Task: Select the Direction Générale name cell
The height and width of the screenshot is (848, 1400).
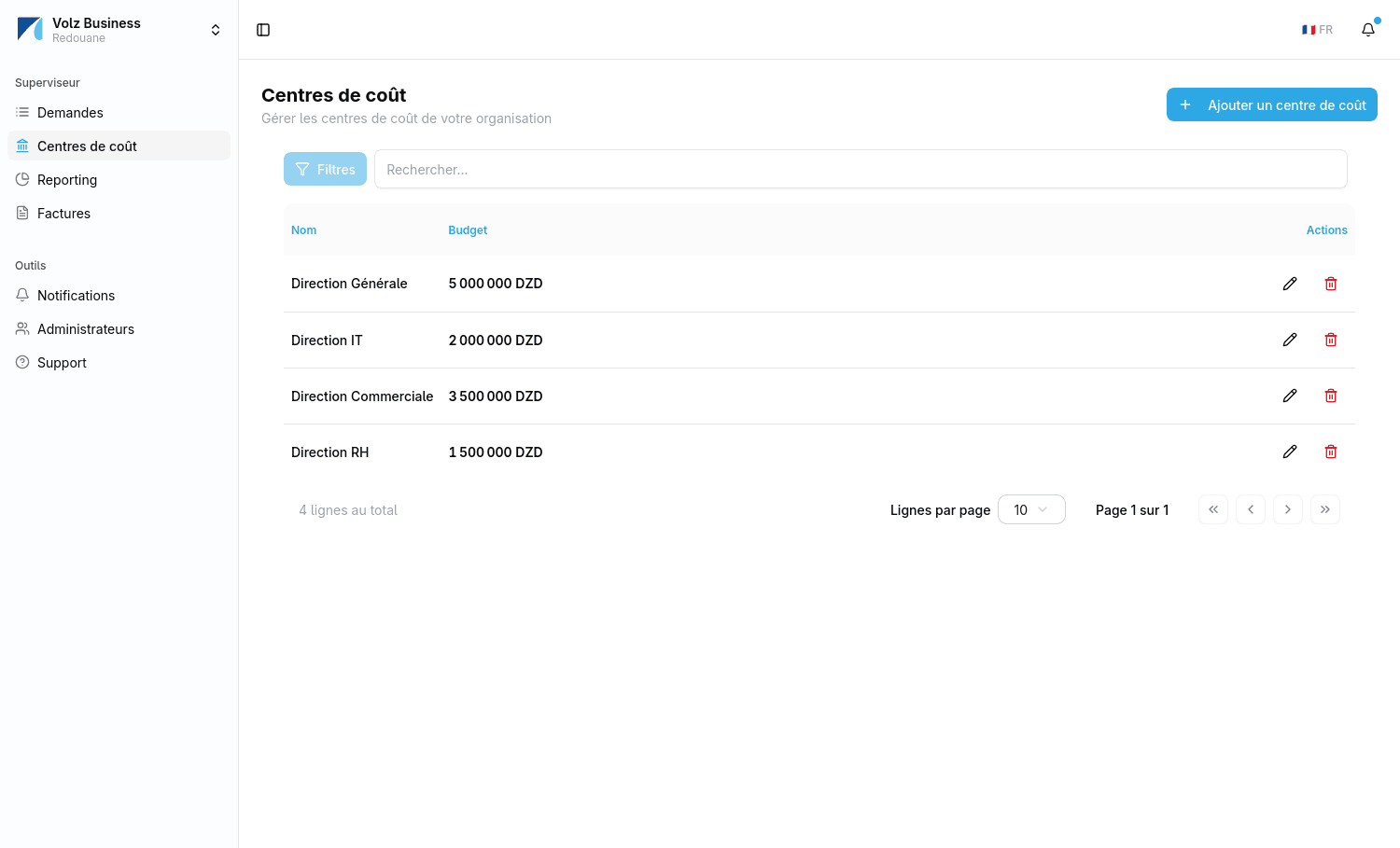Action: (x=349, y=284)
